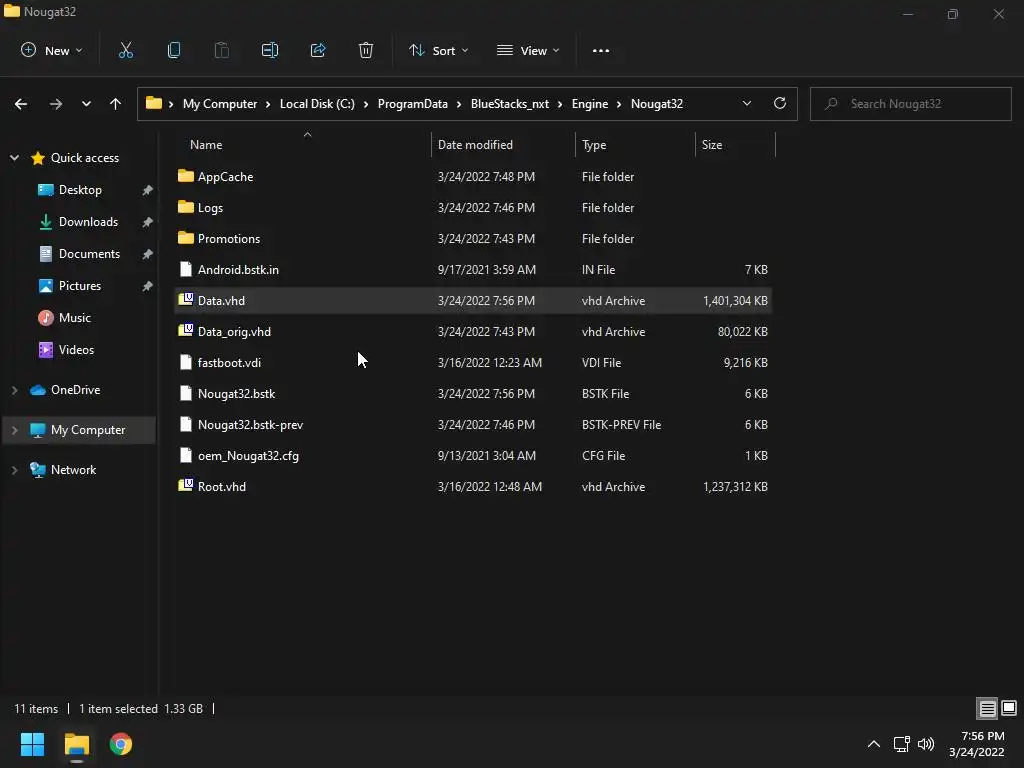Click the Logs folder icon
Image resolution: width=1024 pixels, height=768 pixels.
[x=185, y=207]
